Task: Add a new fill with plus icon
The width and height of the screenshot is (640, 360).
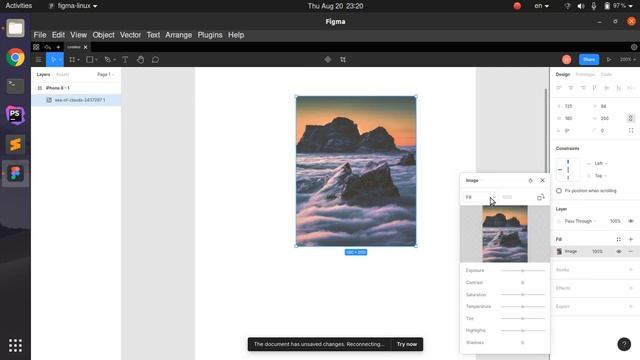Action: pyautogui.click(x=631, y=239)
